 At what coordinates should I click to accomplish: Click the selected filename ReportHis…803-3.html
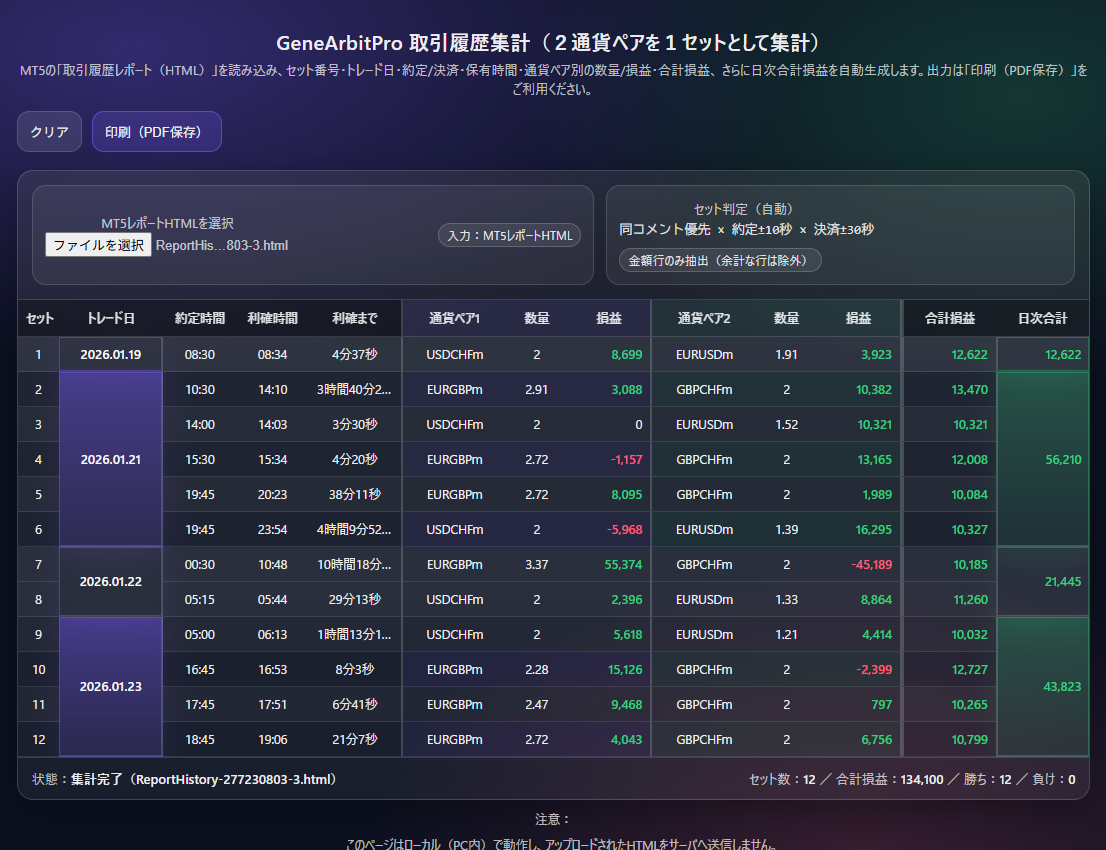pyautogui.click(x=222, y=245)
